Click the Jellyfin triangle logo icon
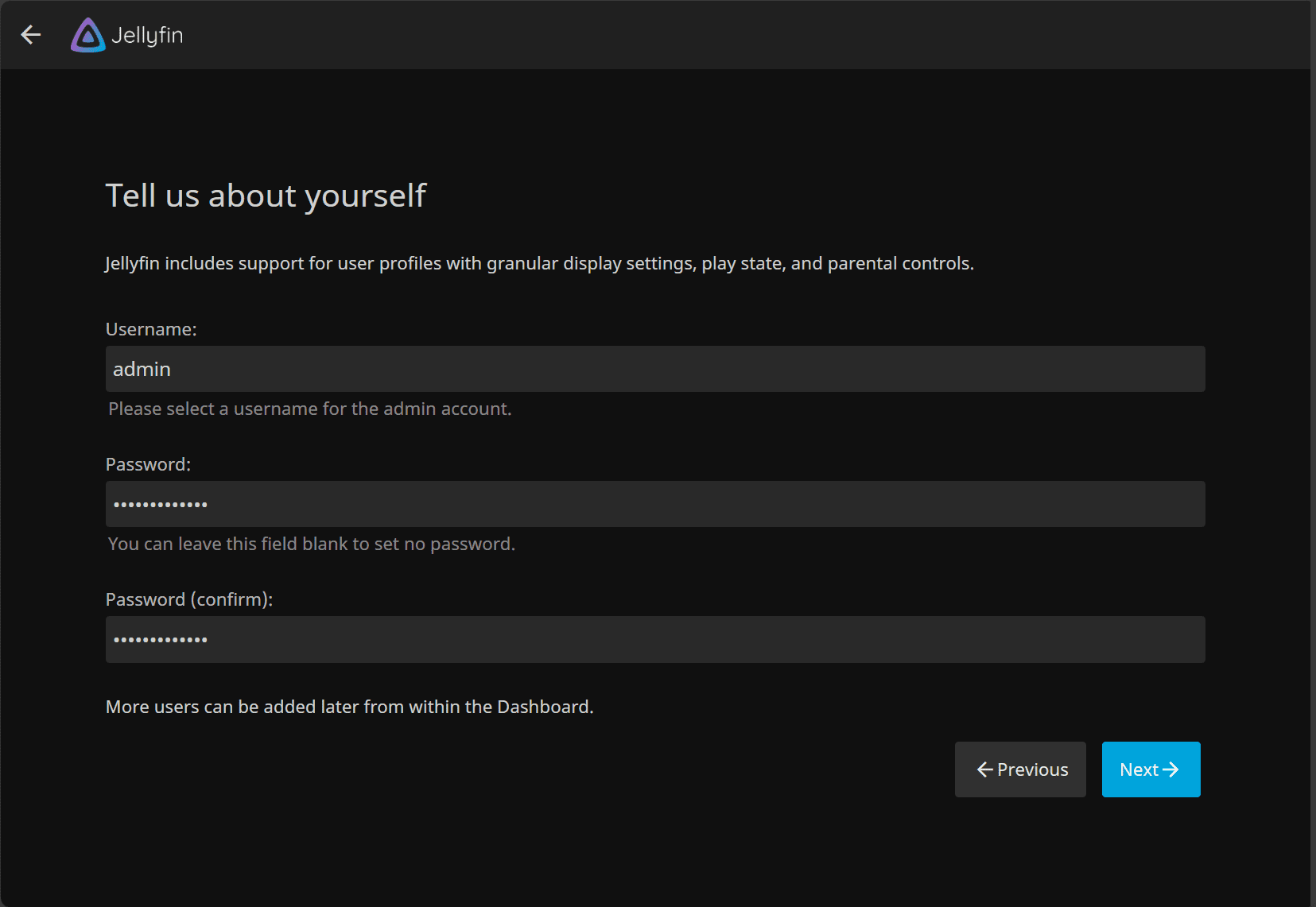This screenshot has height=907, width=1316. (x=87, y=35)
